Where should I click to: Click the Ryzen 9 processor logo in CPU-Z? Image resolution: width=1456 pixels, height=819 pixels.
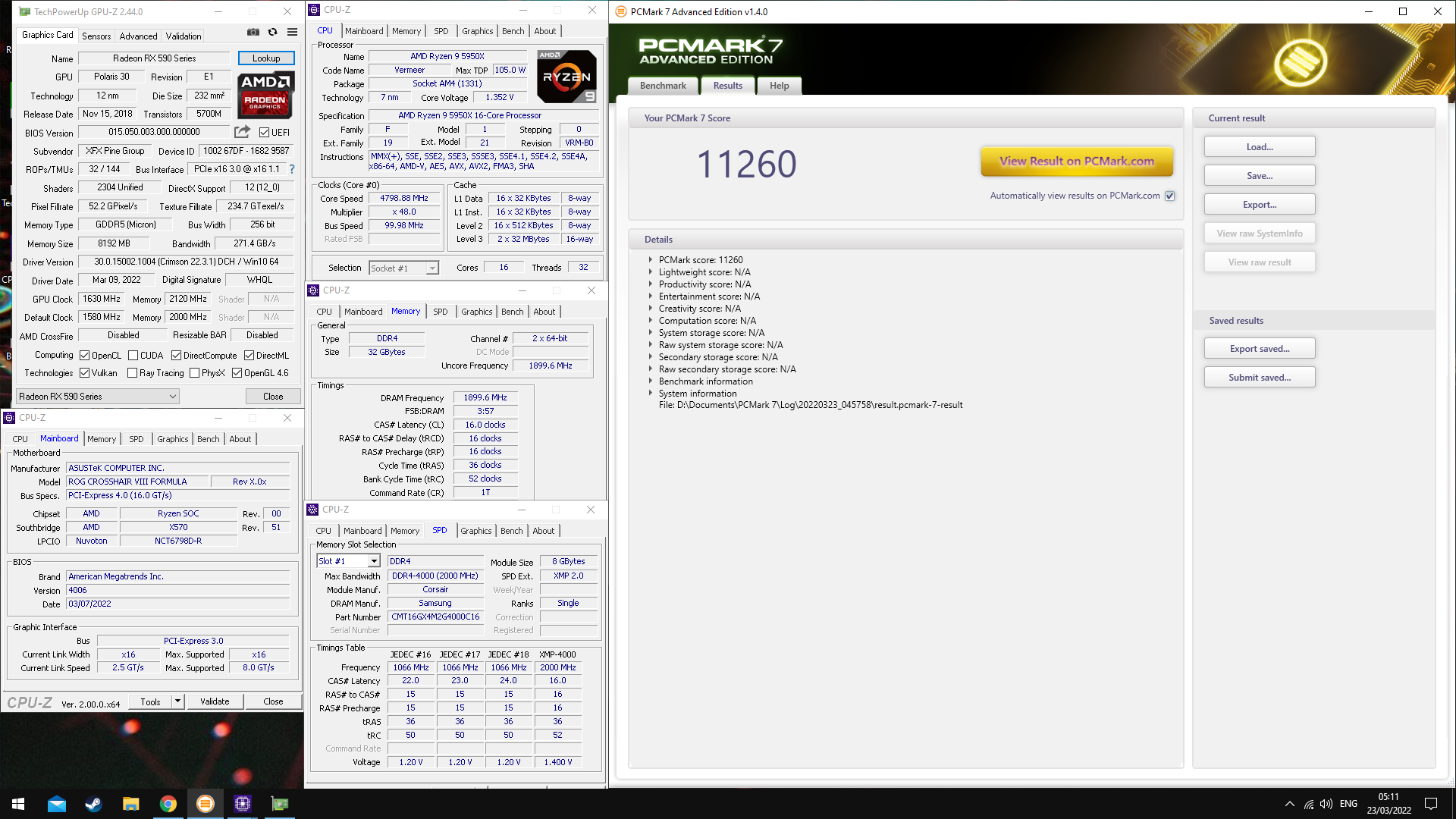(567, 77)
